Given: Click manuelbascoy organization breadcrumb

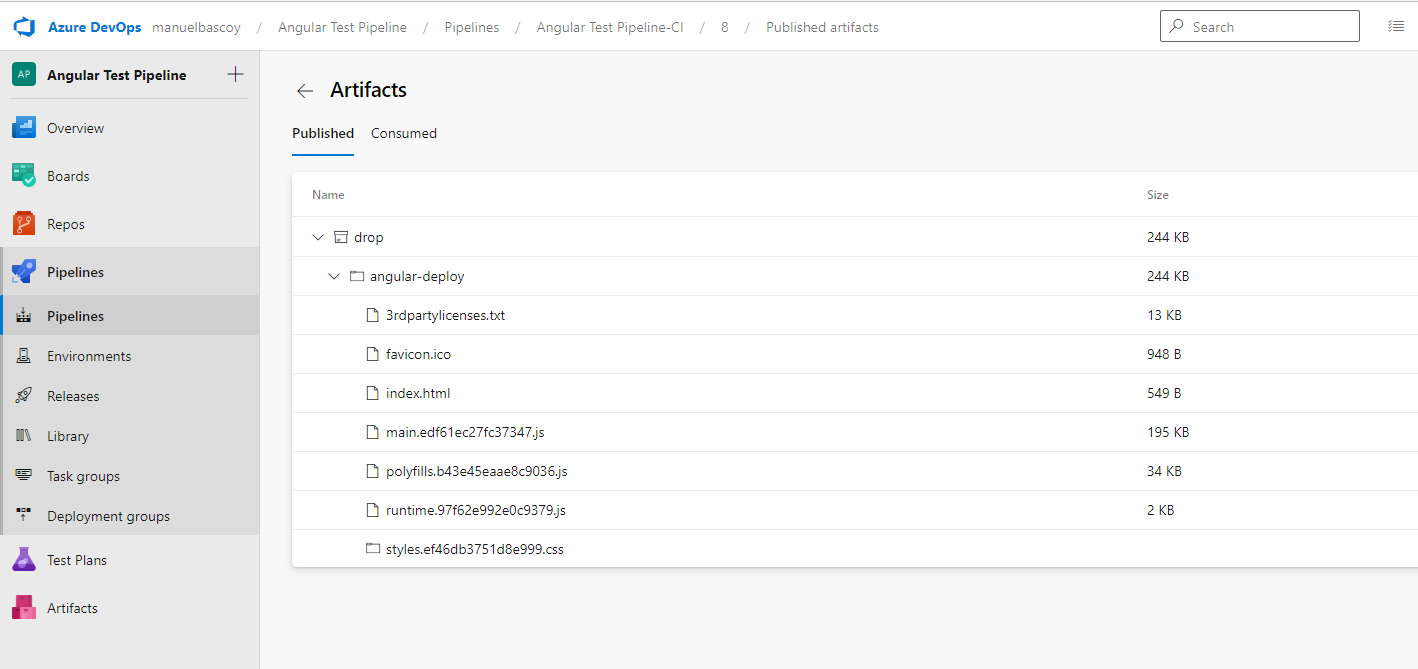Looking at the screenshot, I should point(198,27).
